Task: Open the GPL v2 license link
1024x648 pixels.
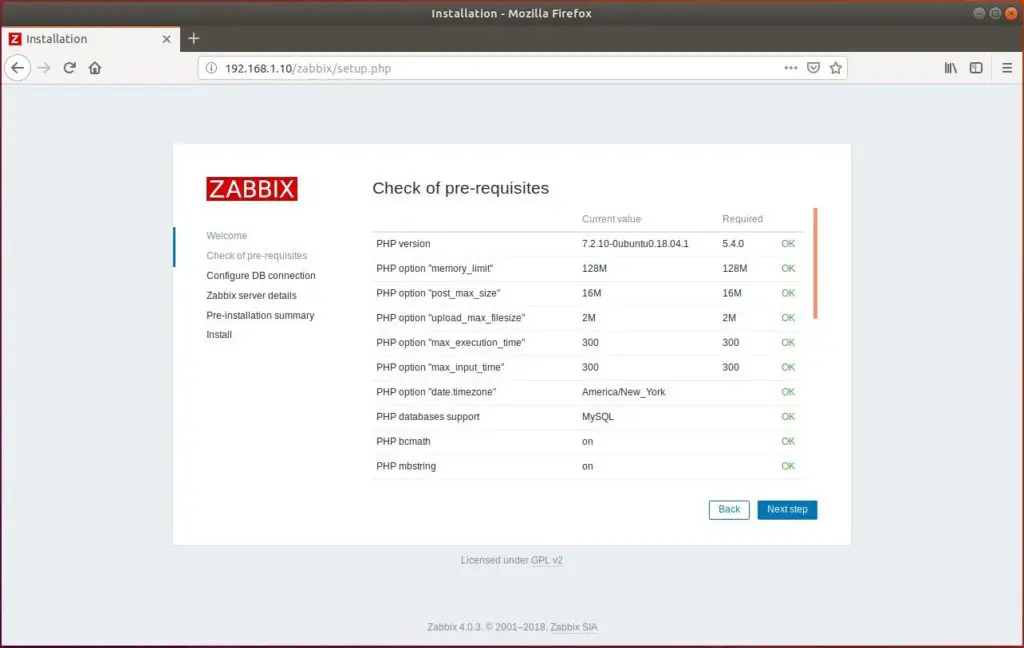Action: pos(547,560)
